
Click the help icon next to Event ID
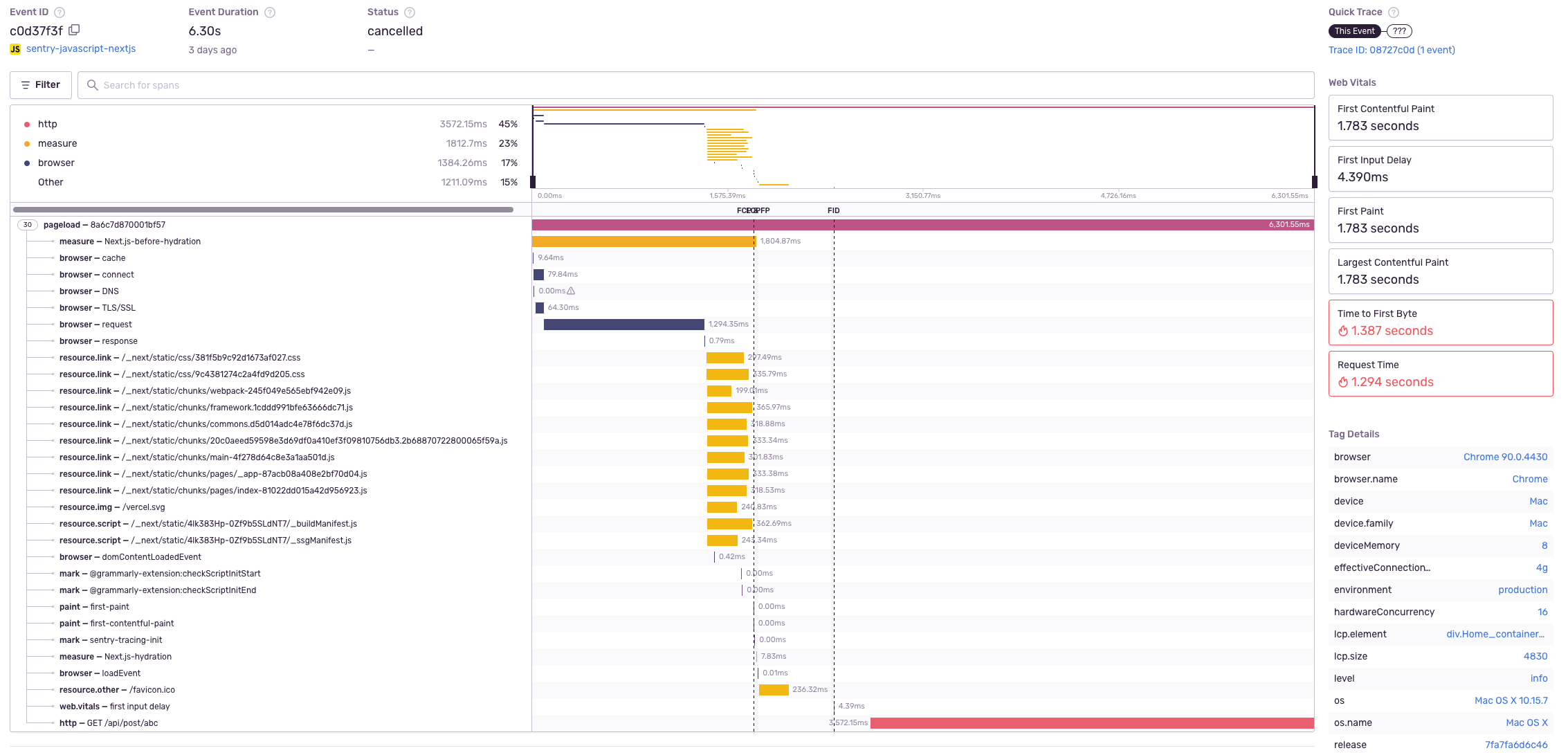tap(60, 12)
